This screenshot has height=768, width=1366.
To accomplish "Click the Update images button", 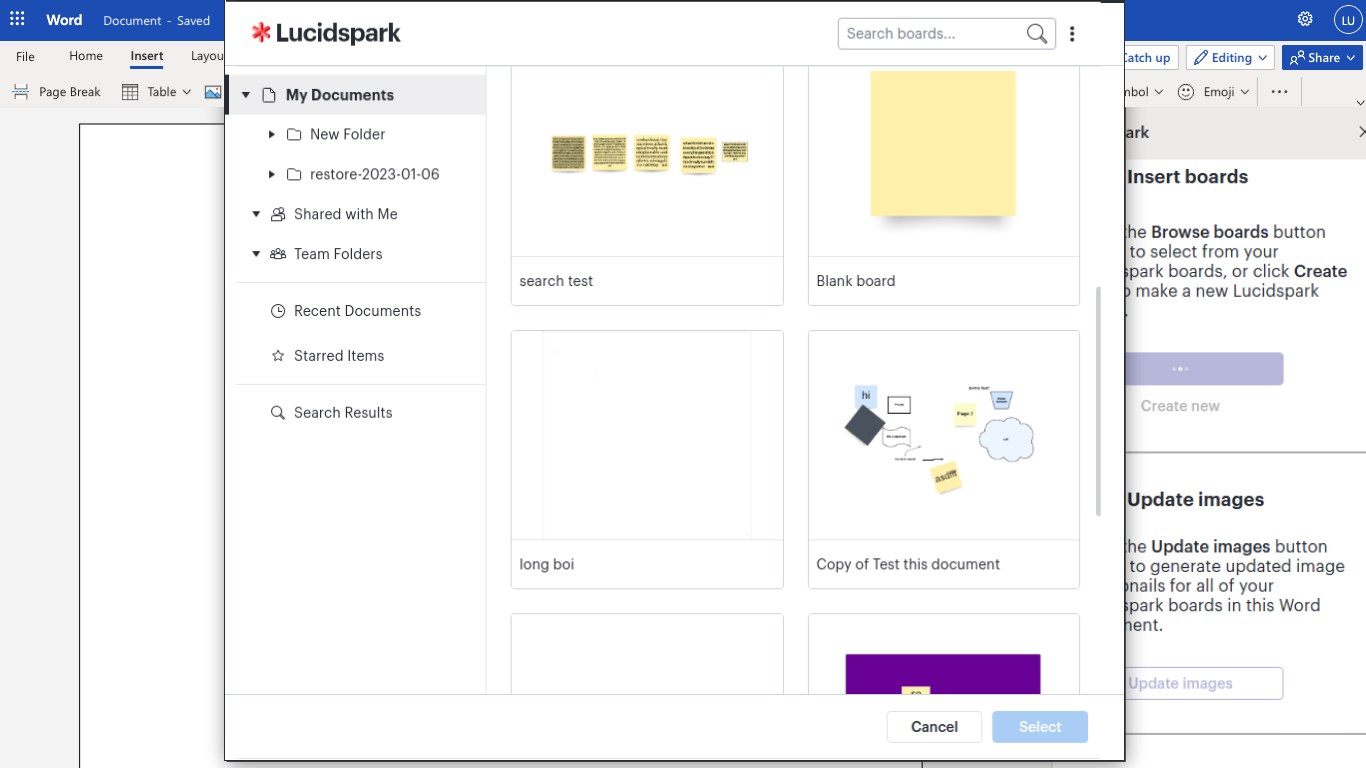I will click(1204, 684).
